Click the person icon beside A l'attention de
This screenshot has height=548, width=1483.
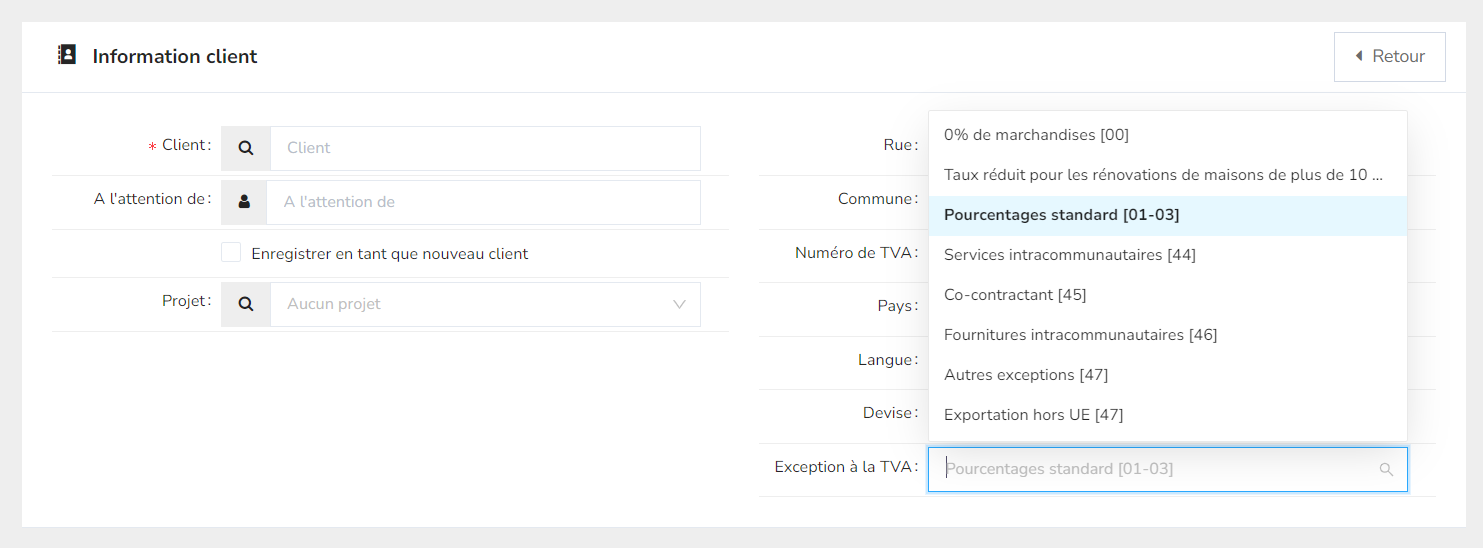(244, 202)
